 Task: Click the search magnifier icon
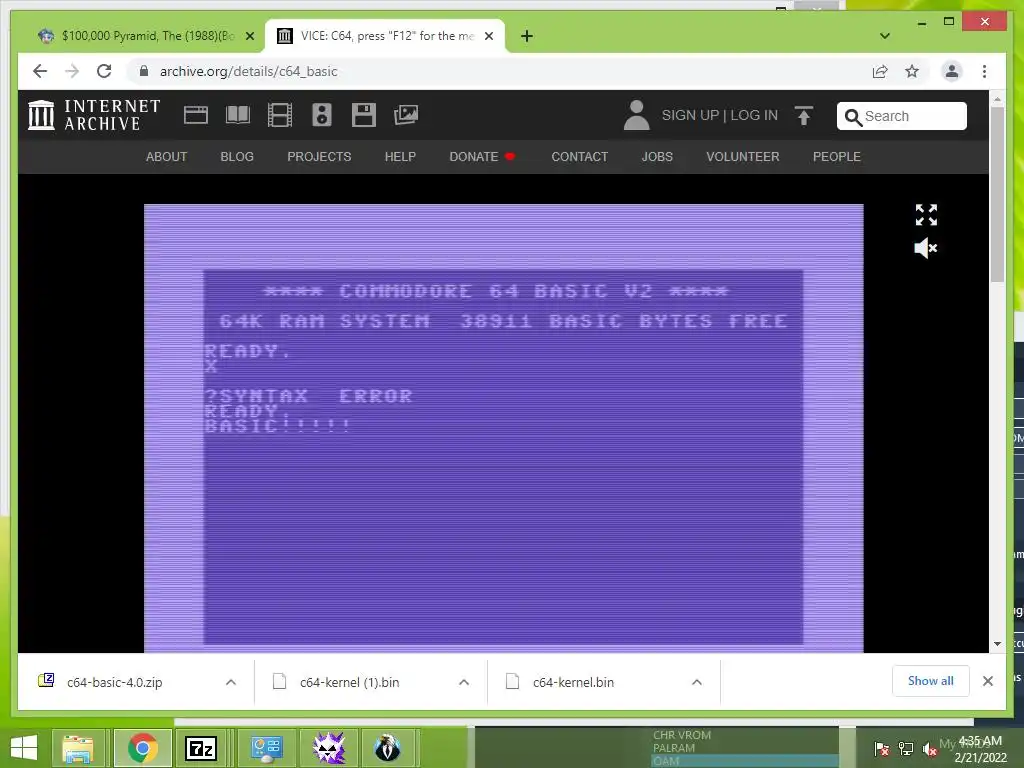tap(853, 117)
